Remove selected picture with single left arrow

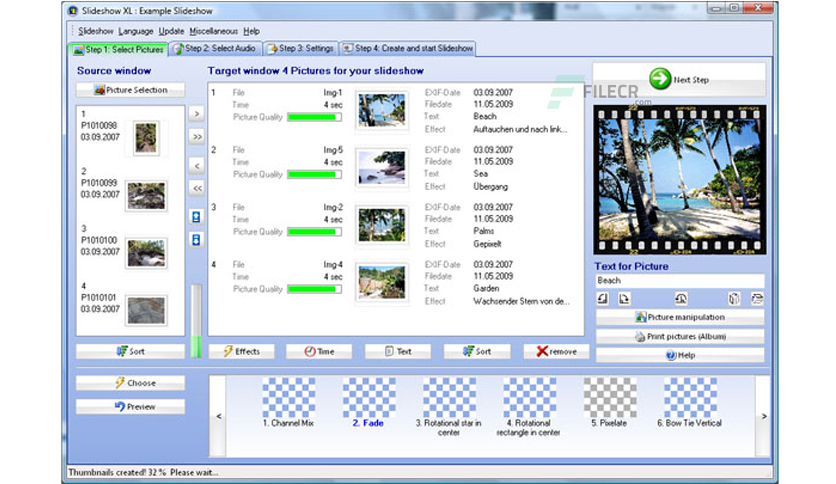pyautogui.click(x=197, y=166)
